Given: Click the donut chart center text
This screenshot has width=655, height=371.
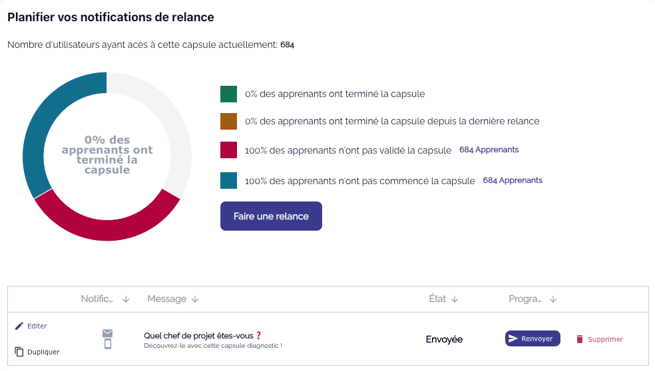Looking at the screenshot, I should coord(107,155).
